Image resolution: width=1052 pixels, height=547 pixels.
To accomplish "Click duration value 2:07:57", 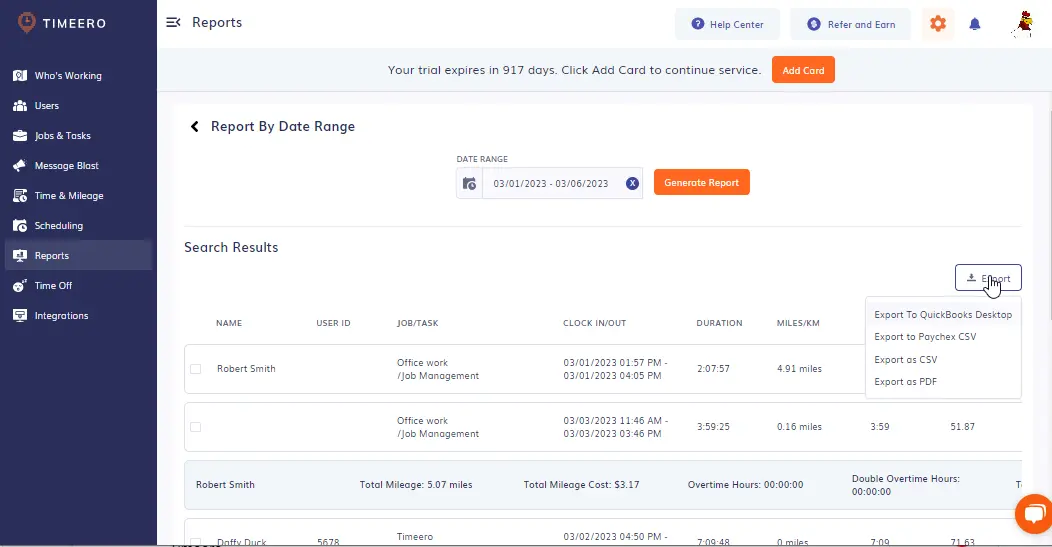I will pyautogui.click(x=713, y=368).
